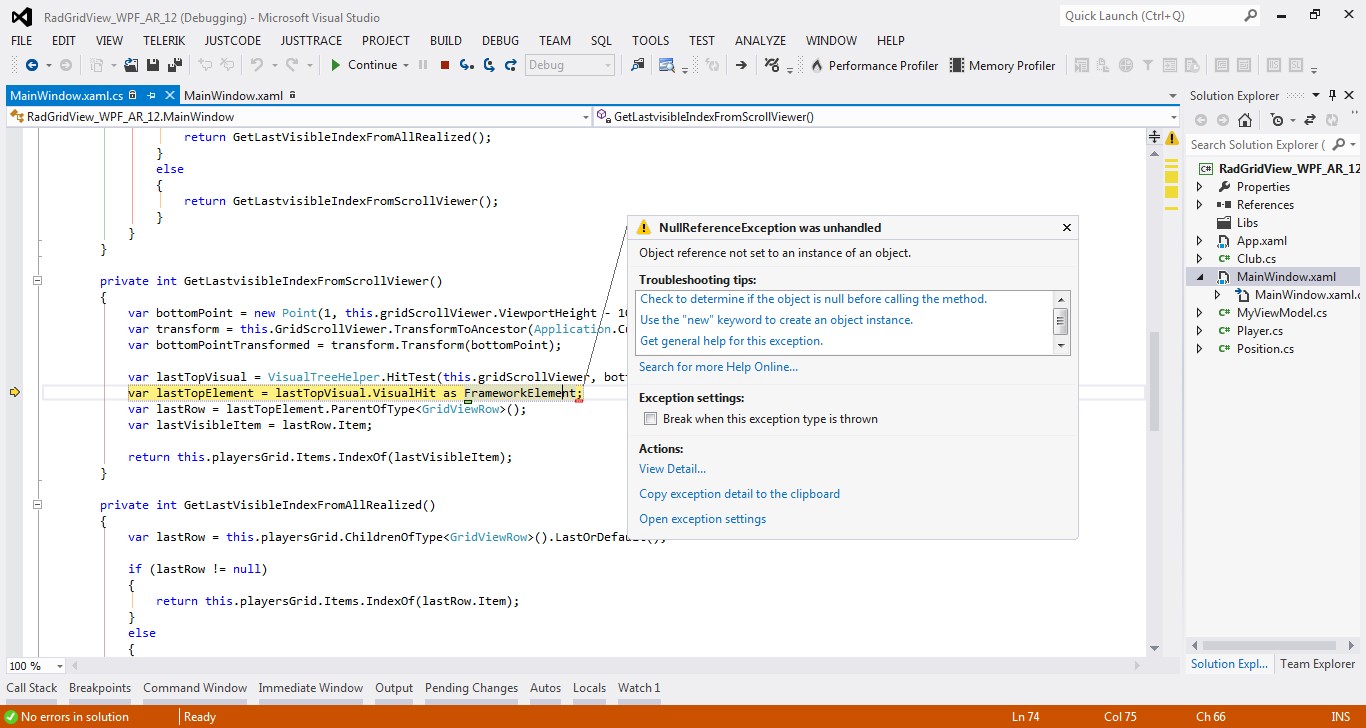
Task: Open the Performance Profiler
Action: (x=873, y=66)
